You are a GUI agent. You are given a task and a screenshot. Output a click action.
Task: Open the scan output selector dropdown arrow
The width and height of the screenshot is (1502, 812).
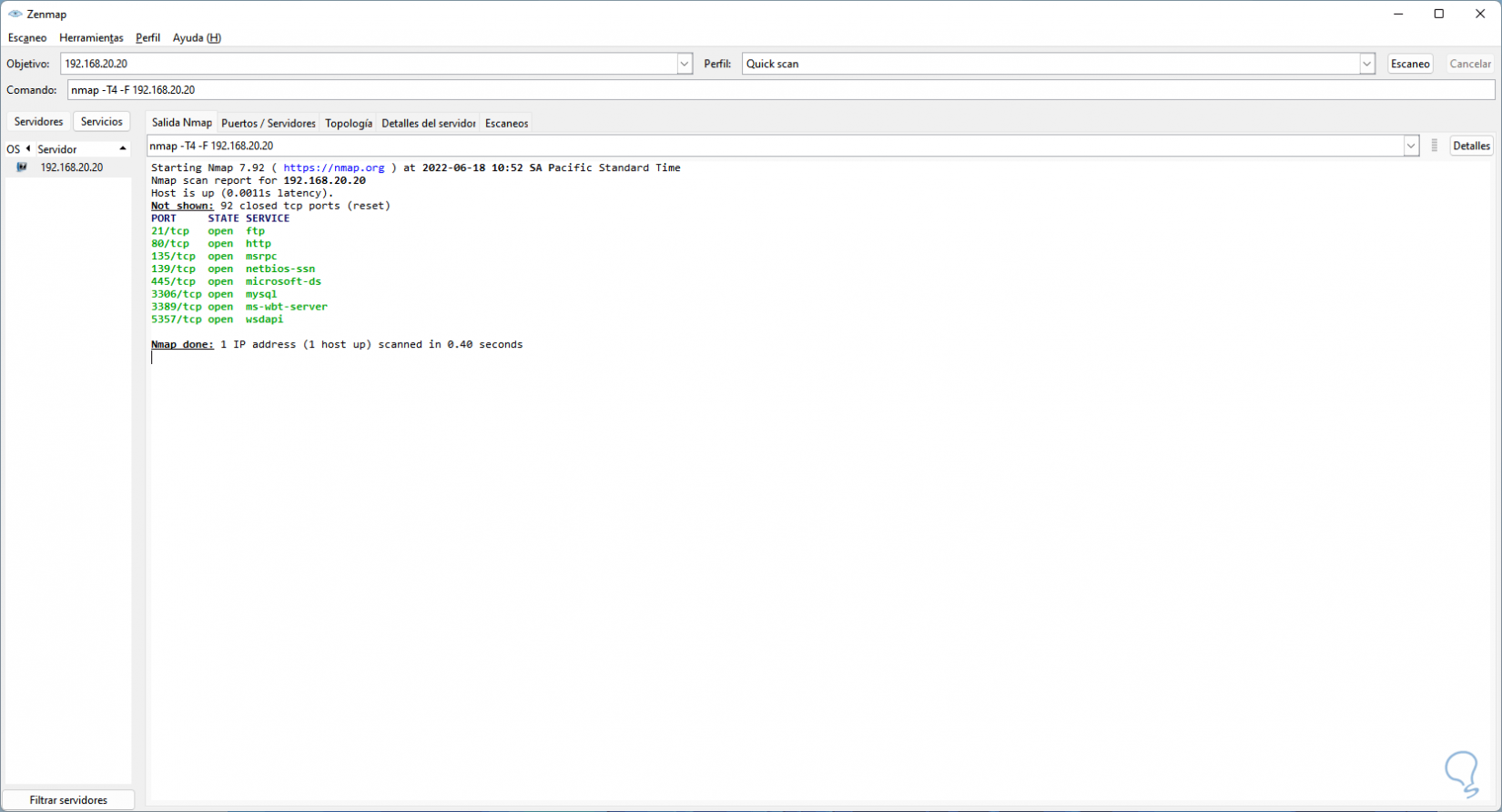click(x=1411, y=146)
